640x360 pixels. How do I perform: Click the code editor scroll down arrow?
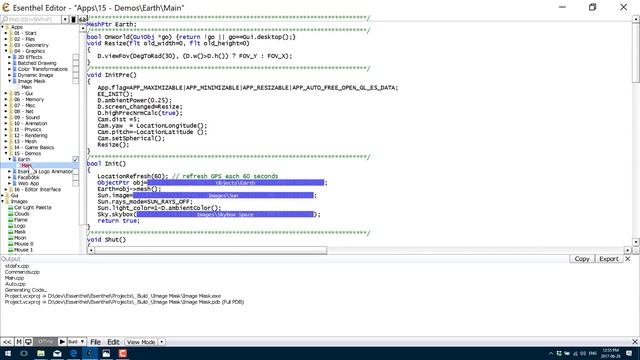click(636, 242)
